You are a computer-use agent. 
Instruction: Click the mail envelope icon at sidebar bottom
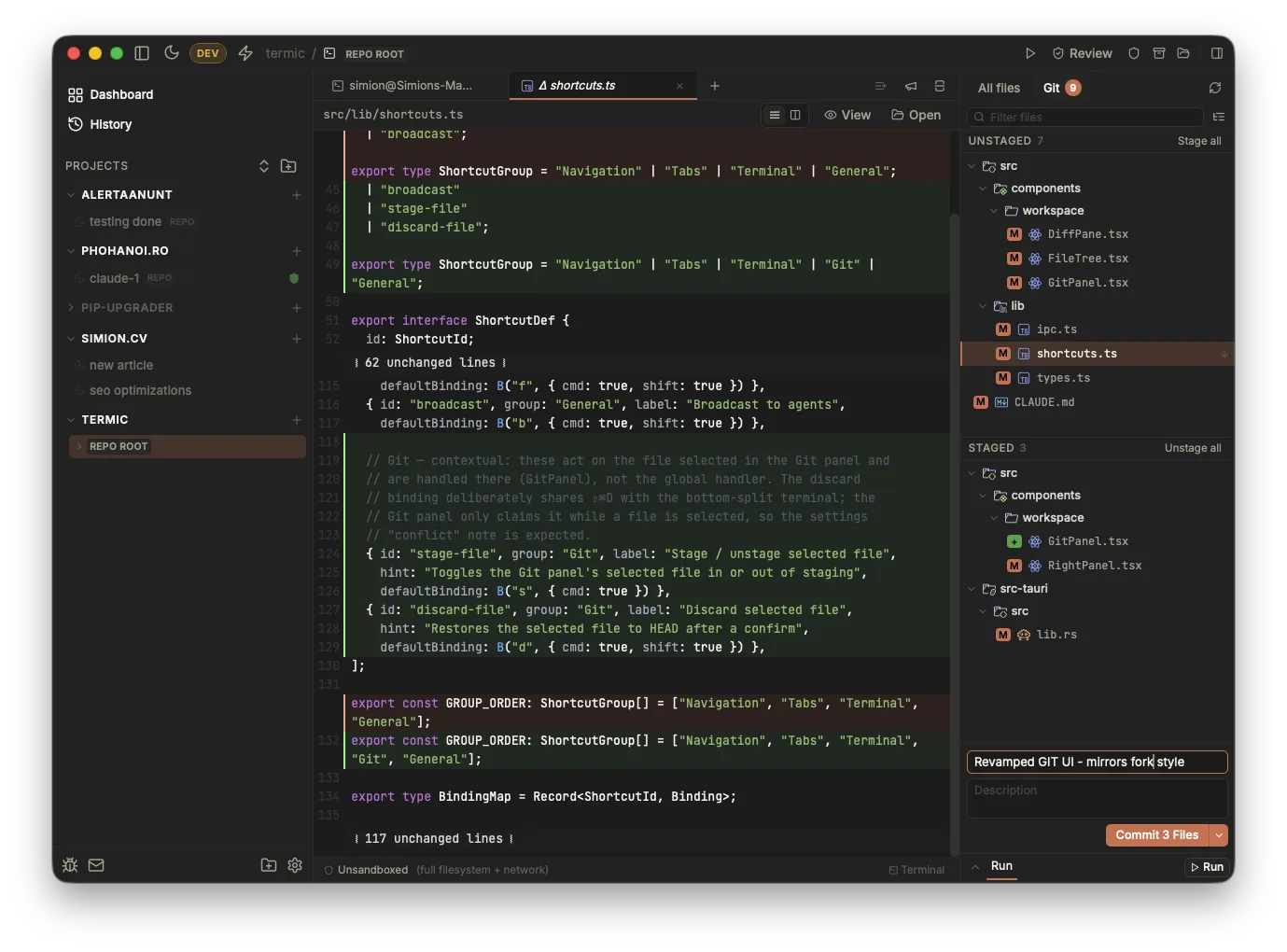tap(96, 865)
